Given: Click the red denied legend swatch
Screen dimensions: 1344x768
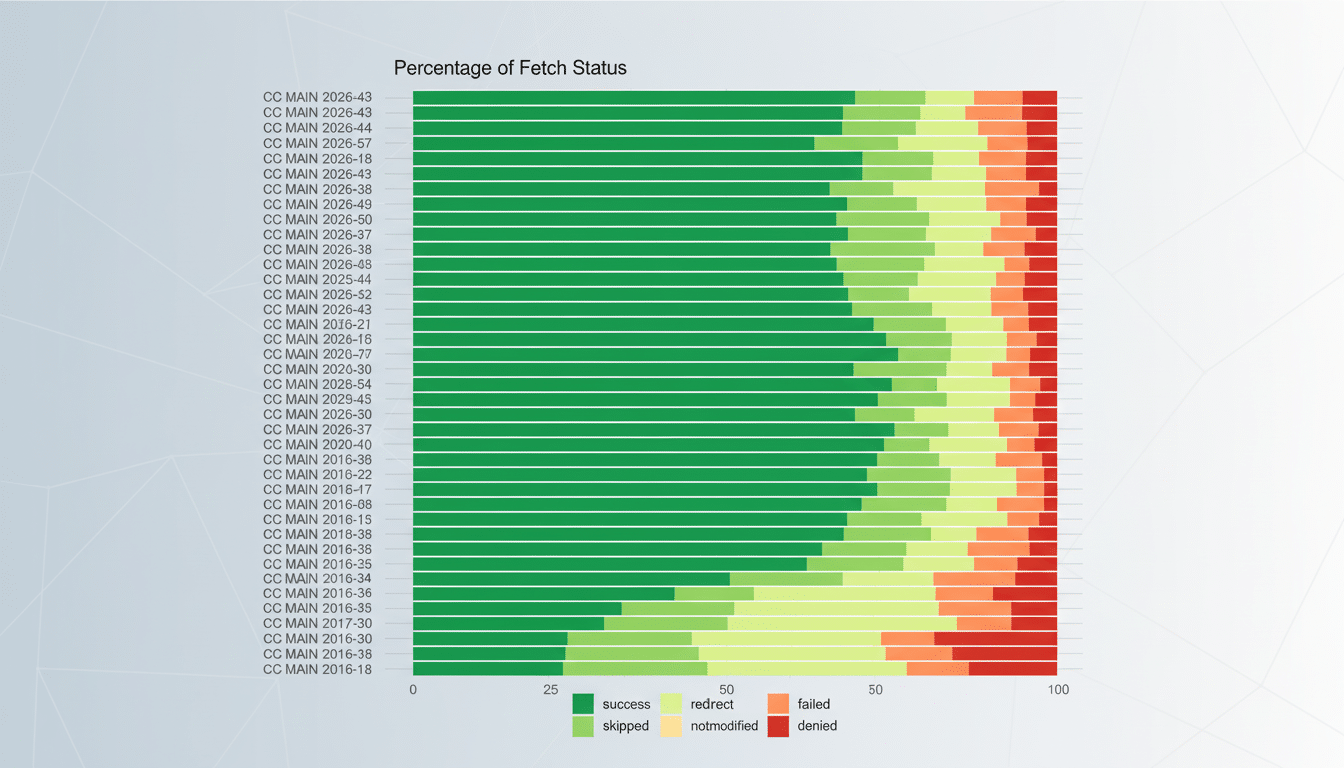Looking at the screenshot, I should [778, 726].
